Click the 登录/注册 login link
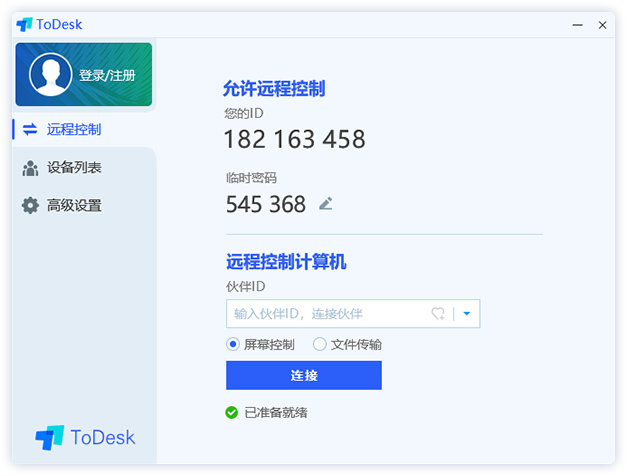The image size is (627, 476). coord(107,75)
